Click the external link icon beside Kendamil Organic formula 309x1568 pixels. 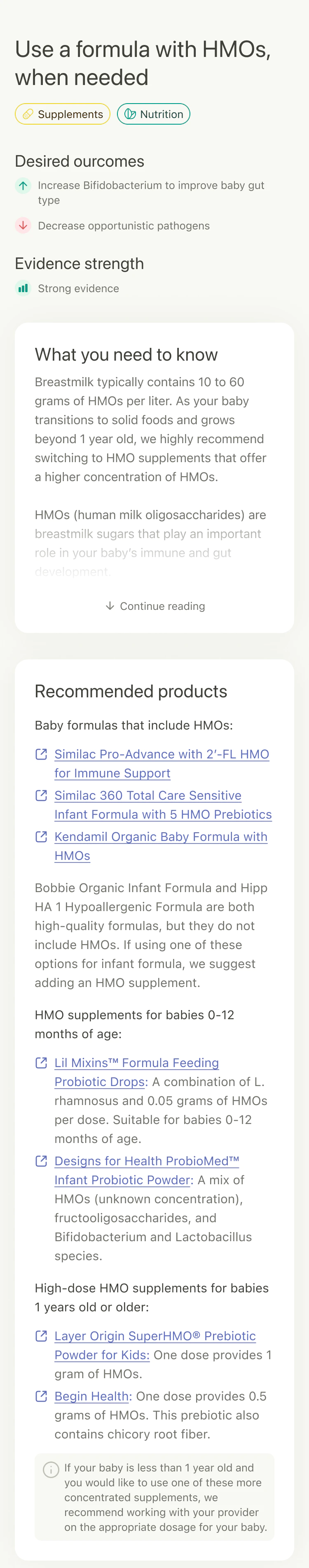coord(41,837)
